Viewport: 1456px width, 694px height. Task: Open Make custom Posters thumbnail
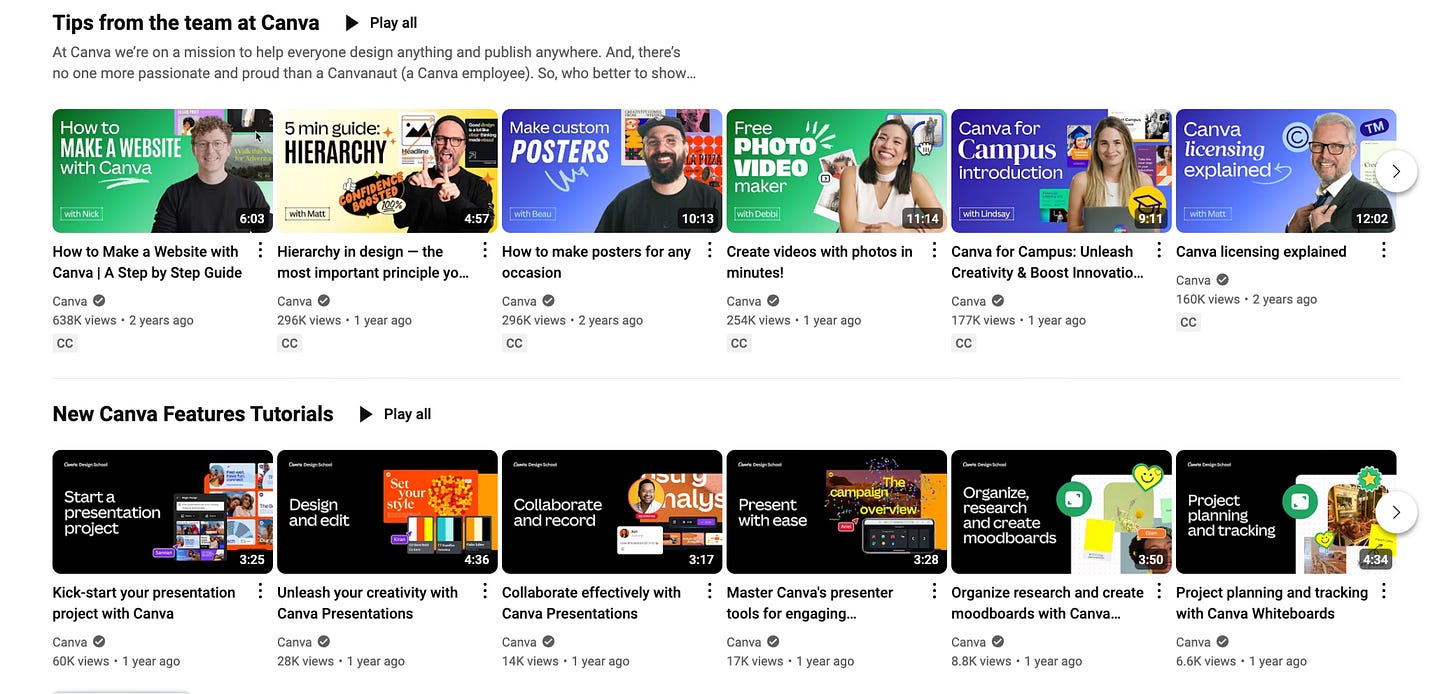[612, 171]
